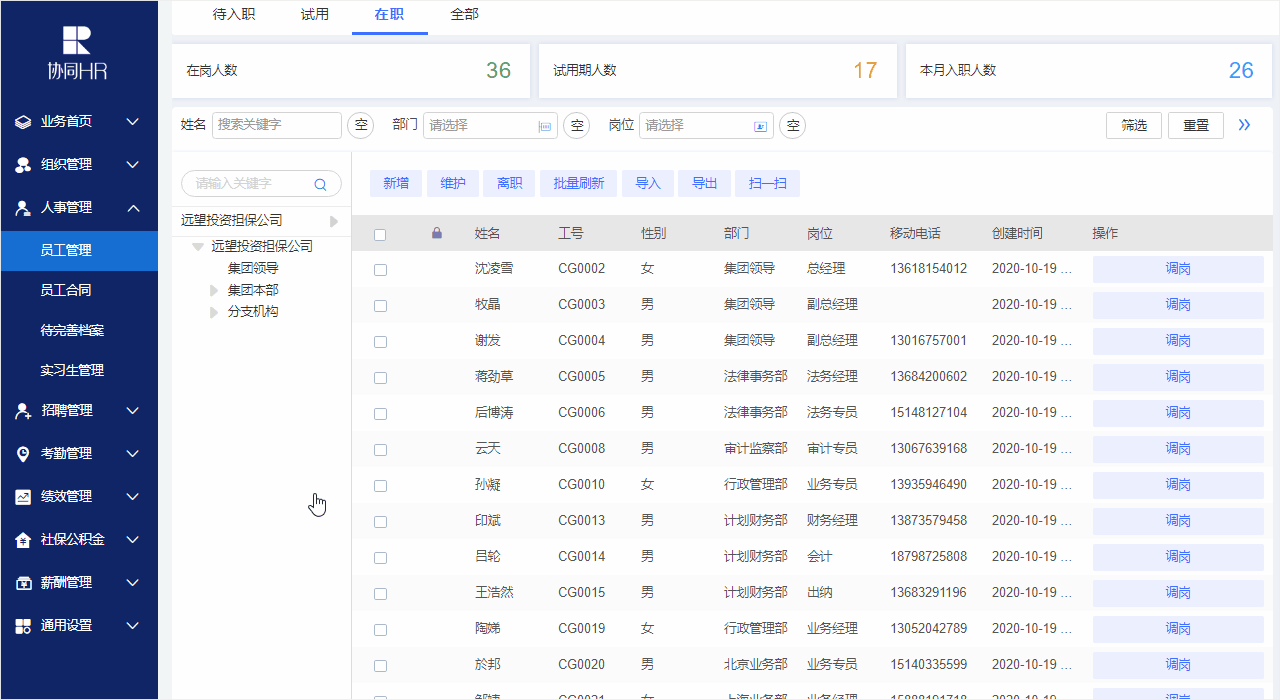Click phone number 13873579458

[929, 521]
